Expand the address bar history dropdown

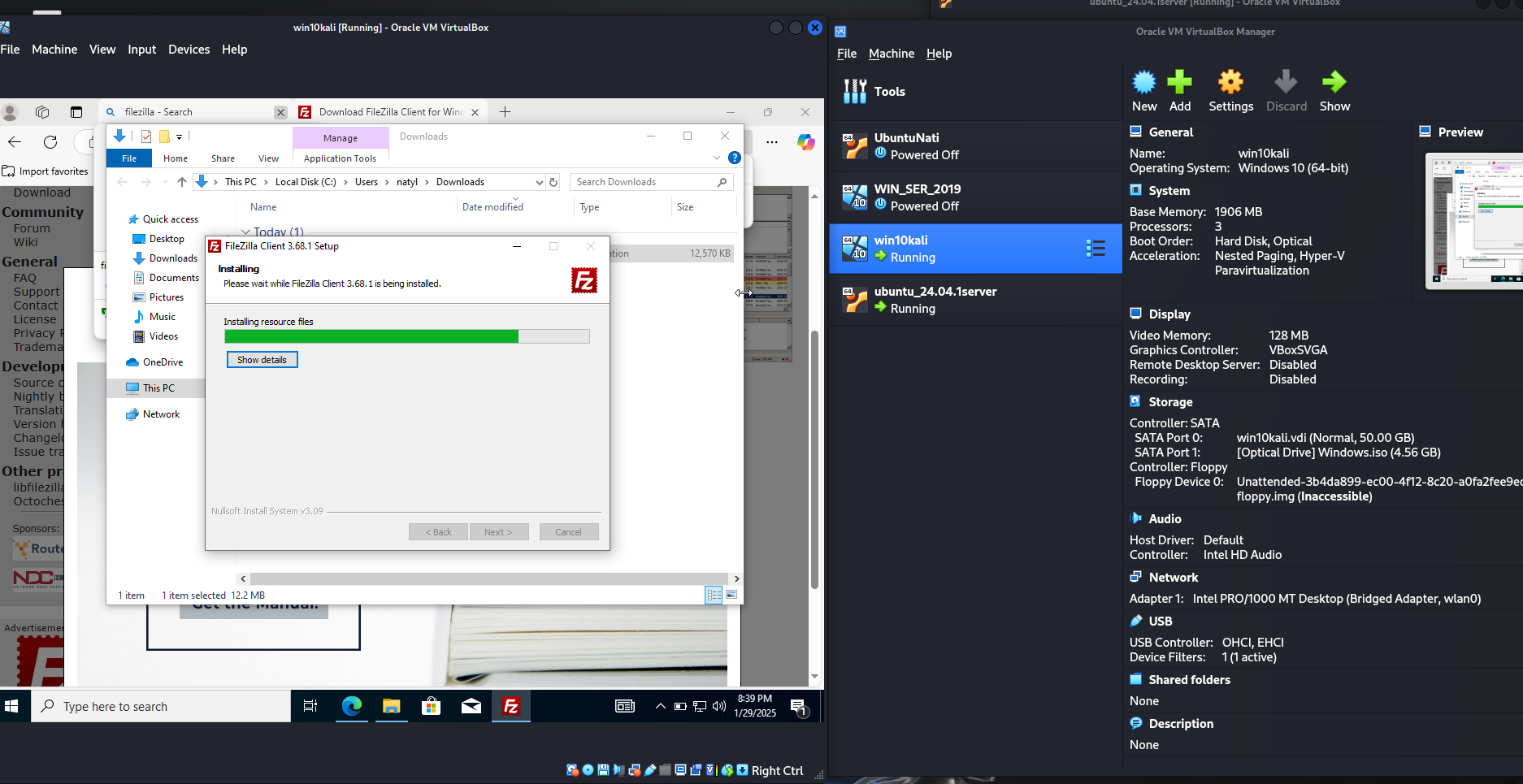pos(539,182)
